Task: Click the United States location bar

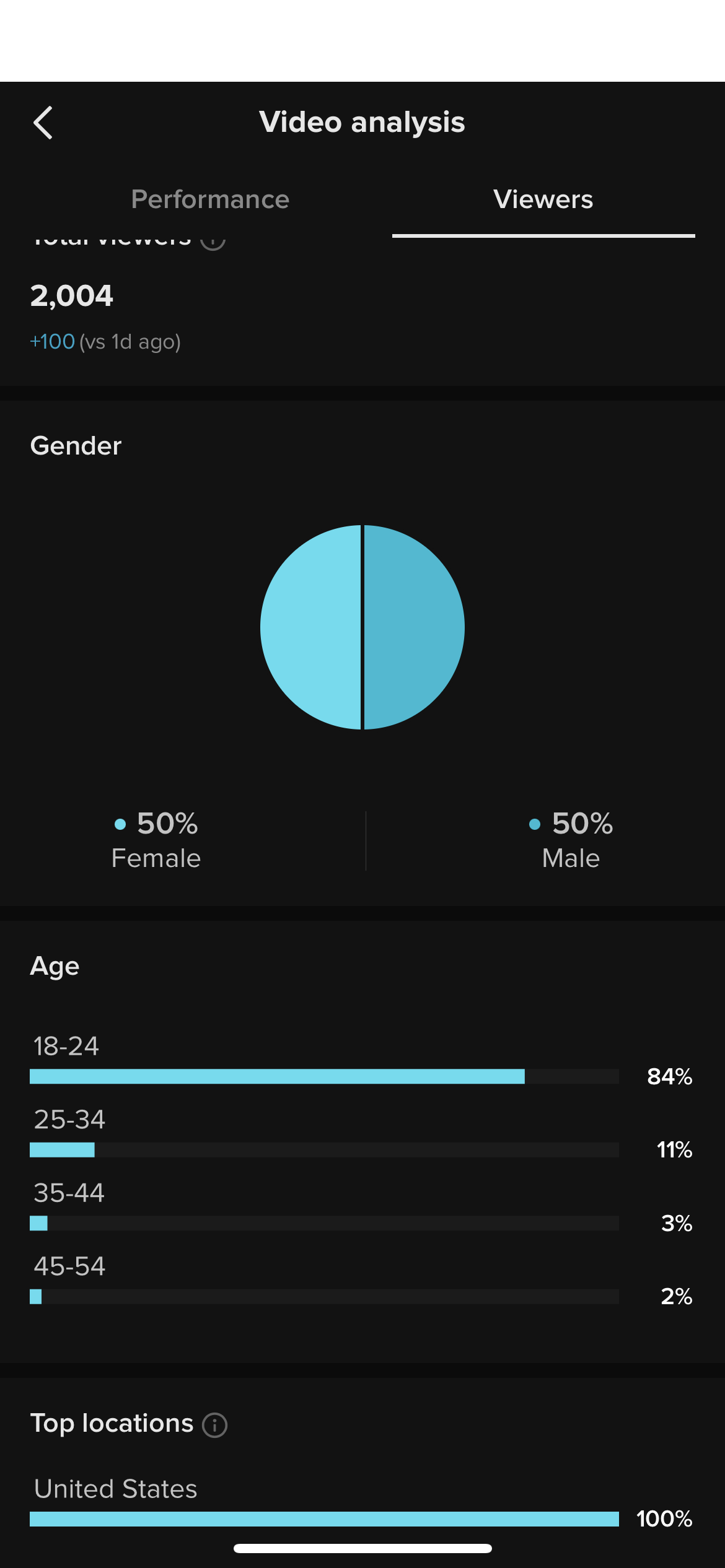Action: [324, 1518]
